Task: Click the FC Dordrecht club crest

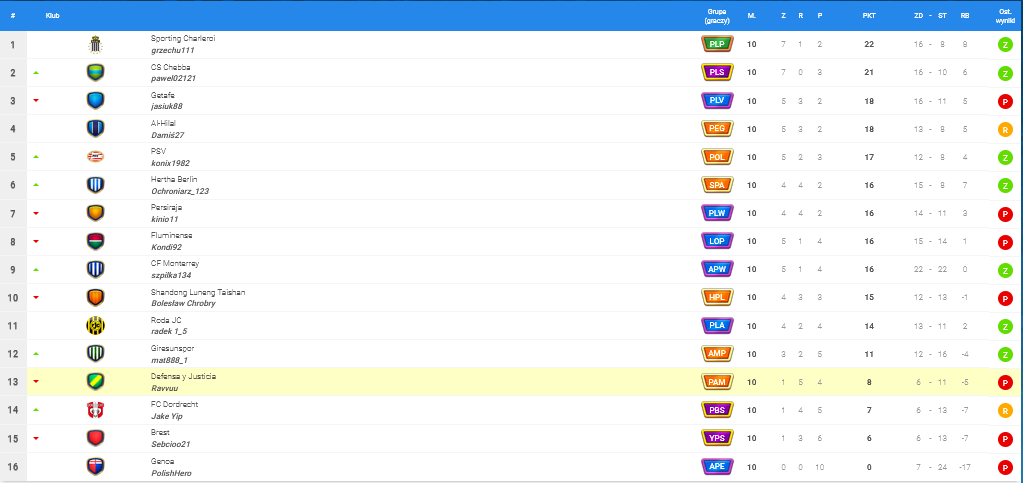Action: click(95, 409)
